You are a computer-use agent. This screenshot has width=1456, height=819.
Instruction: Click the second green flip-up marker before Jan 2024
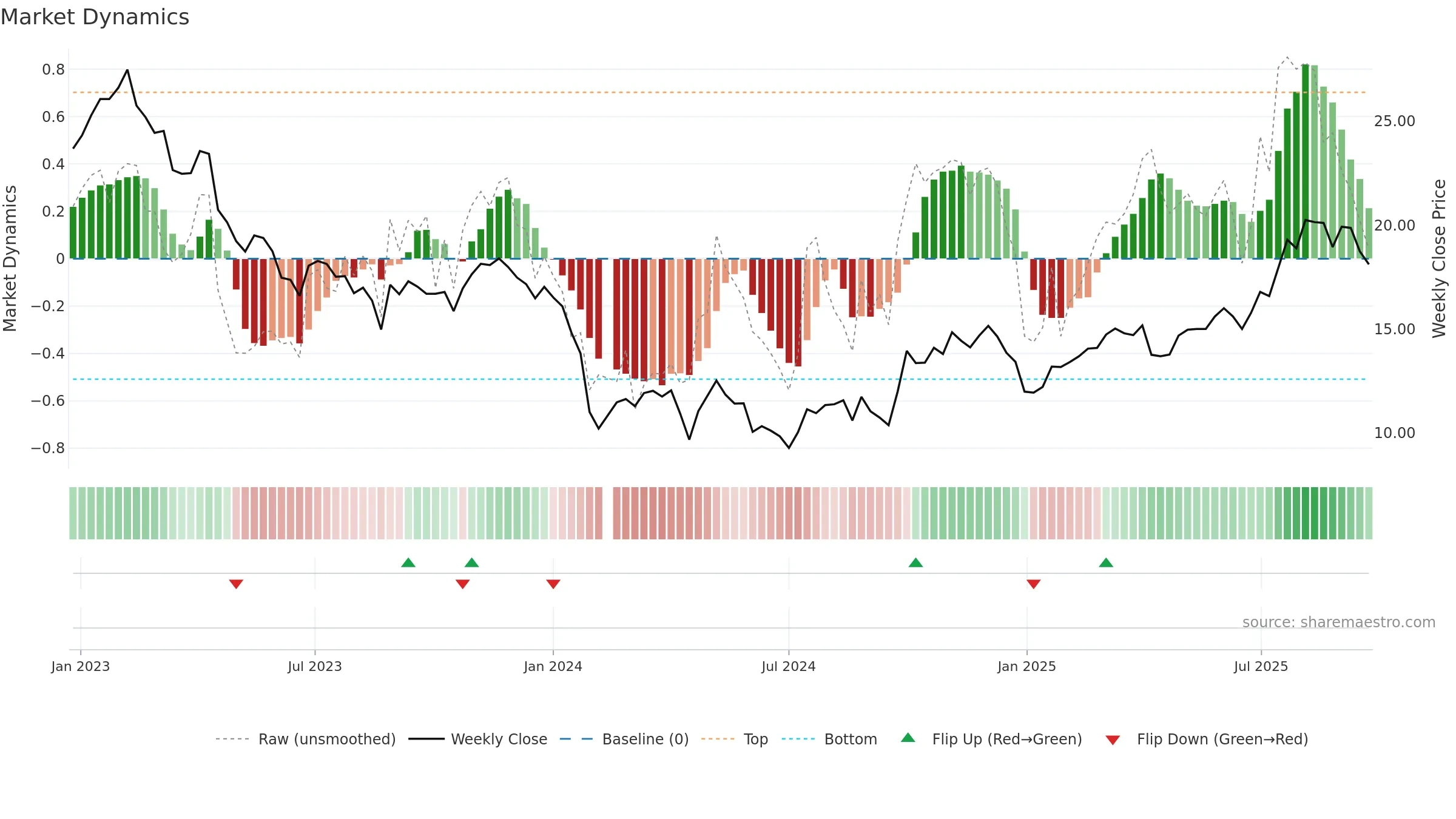click(x=472, y=562)
